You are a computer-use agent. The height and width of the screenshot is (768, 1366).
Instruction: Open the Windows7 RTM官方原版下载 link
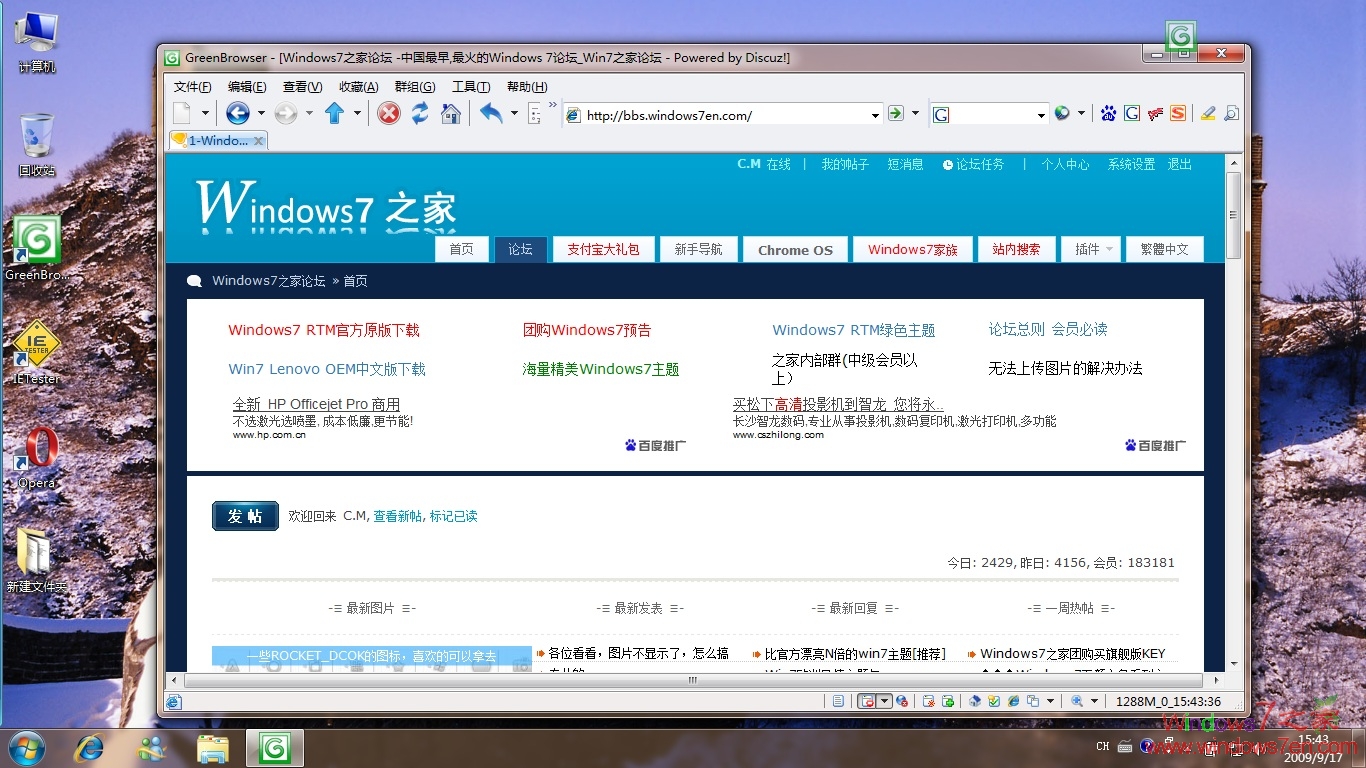pyautogui.click(x=323, y=328)
